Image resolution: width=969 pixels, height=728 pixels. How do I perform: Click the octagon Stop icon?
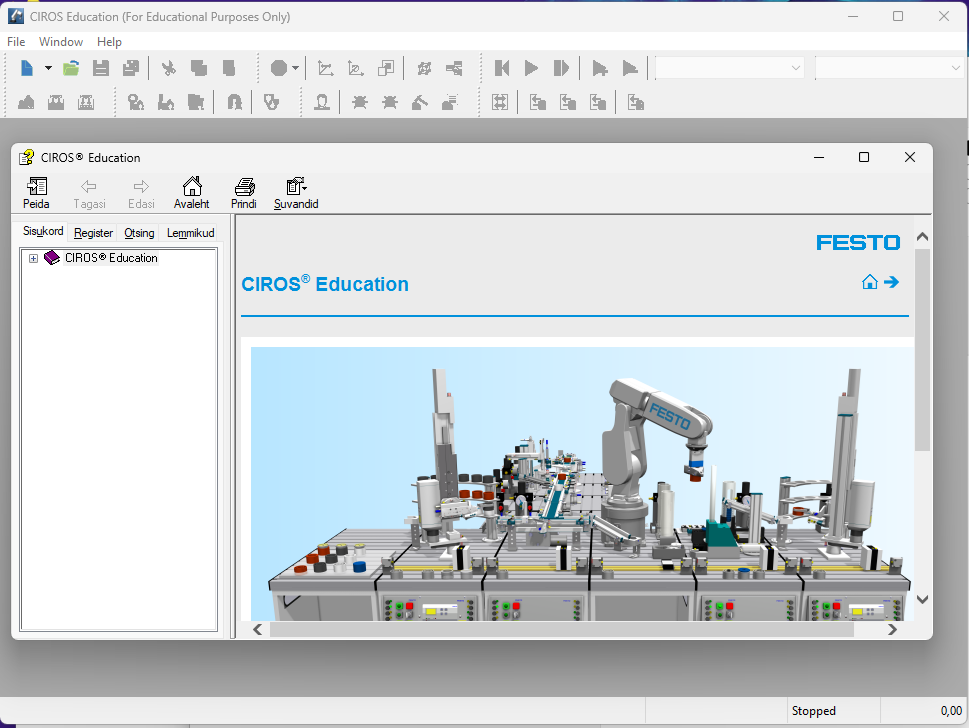[x=279, y=68]
